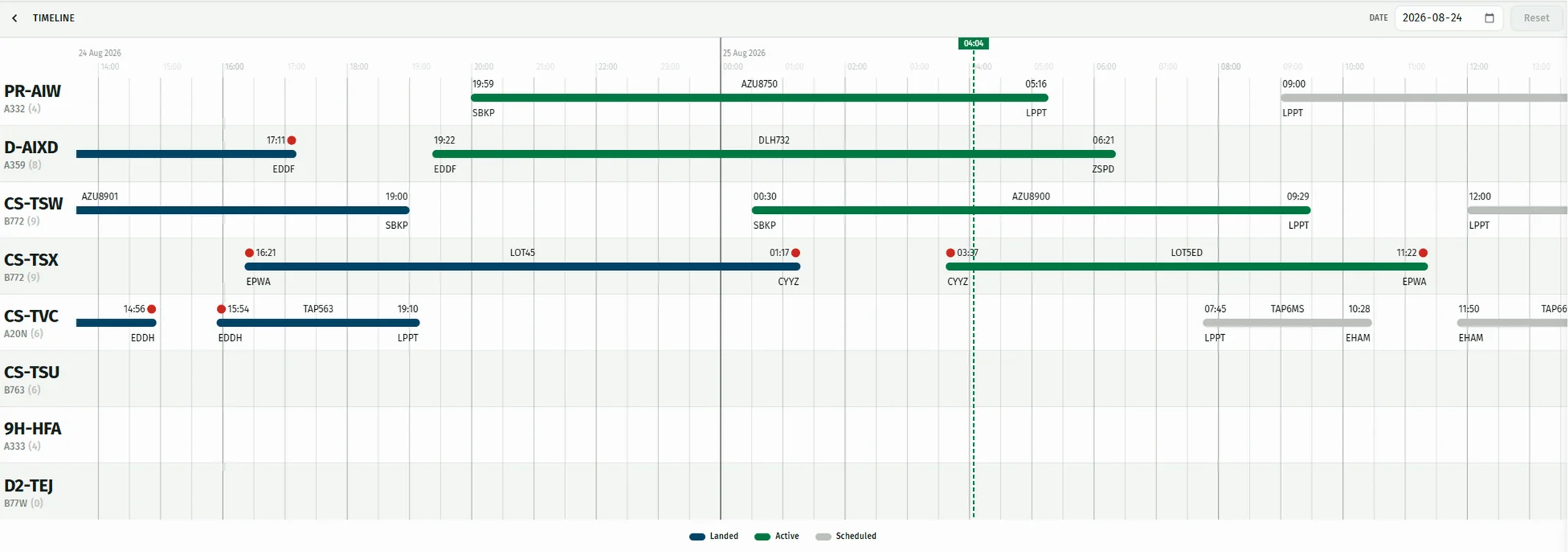This screenshot has width=1568, height=552.
Task: Click the ZSPD airport code
Action: (x=1103, y=169)
